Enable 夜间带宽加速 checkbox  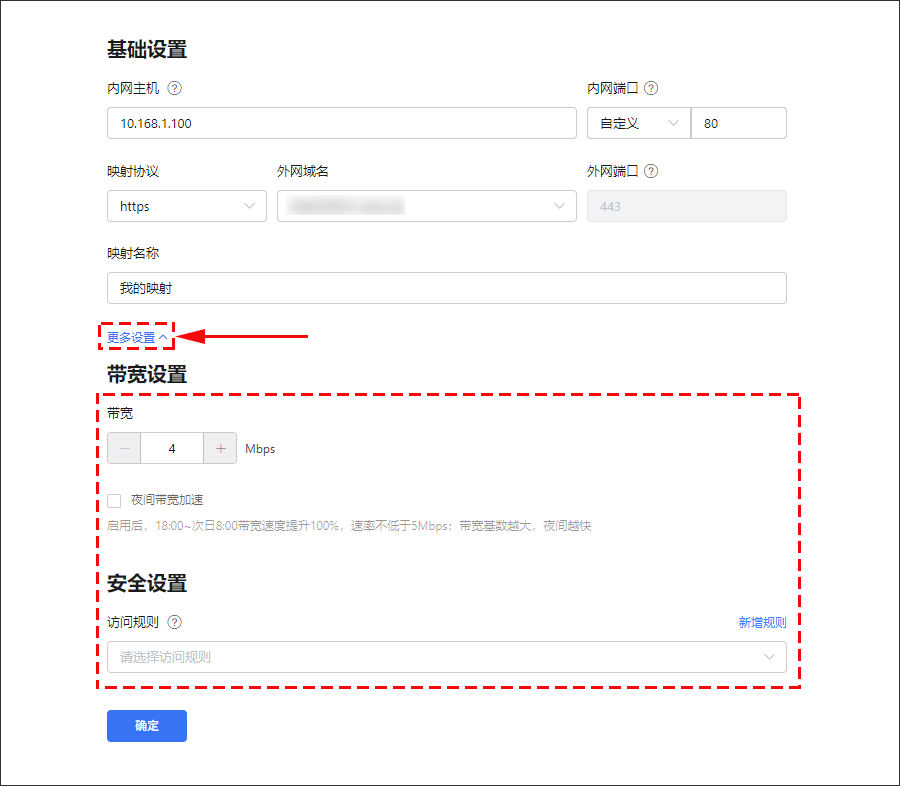coord(114,500)
